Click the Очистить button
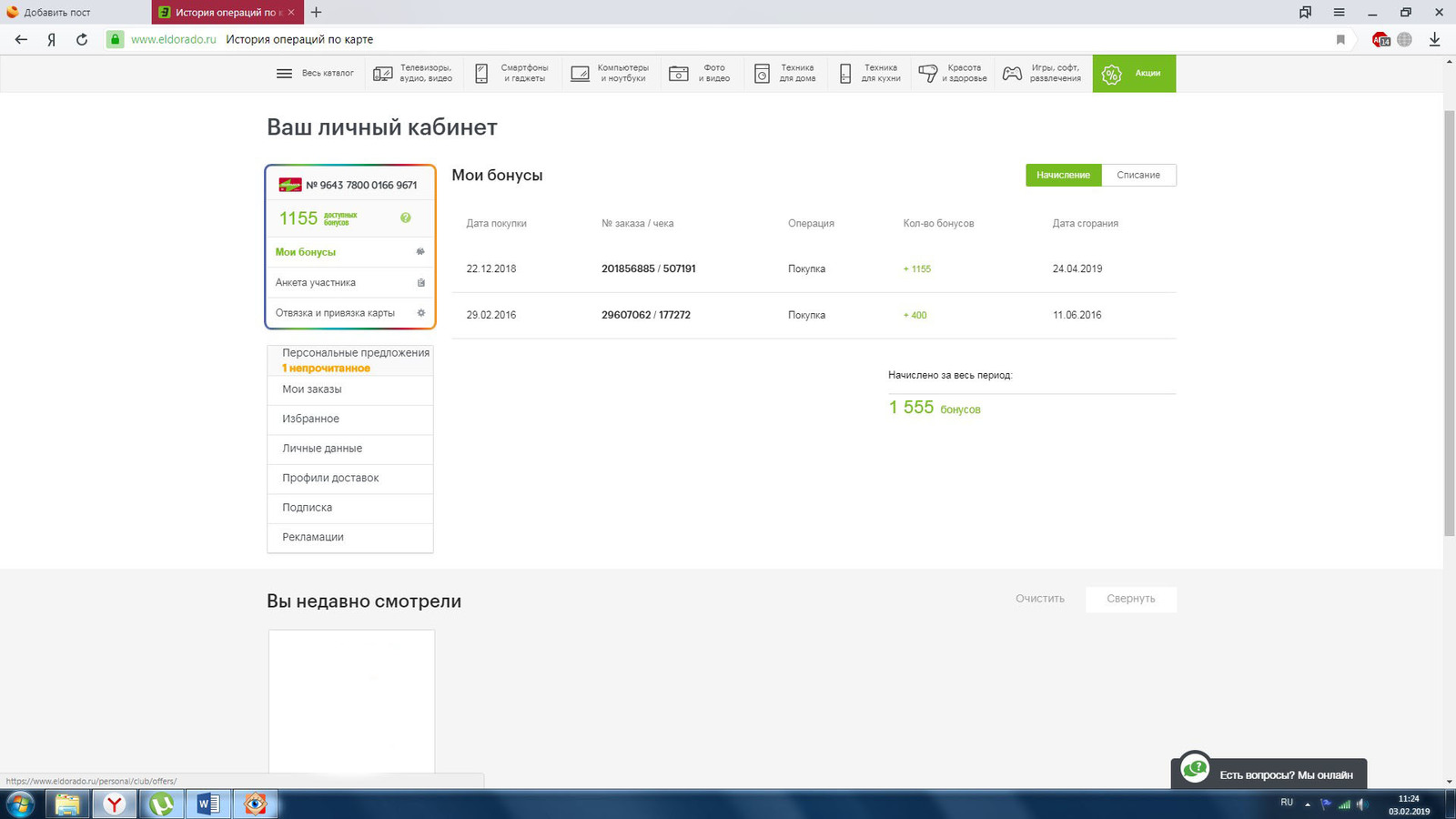This screenshot has height=819, width=1456. [1040, 599]
